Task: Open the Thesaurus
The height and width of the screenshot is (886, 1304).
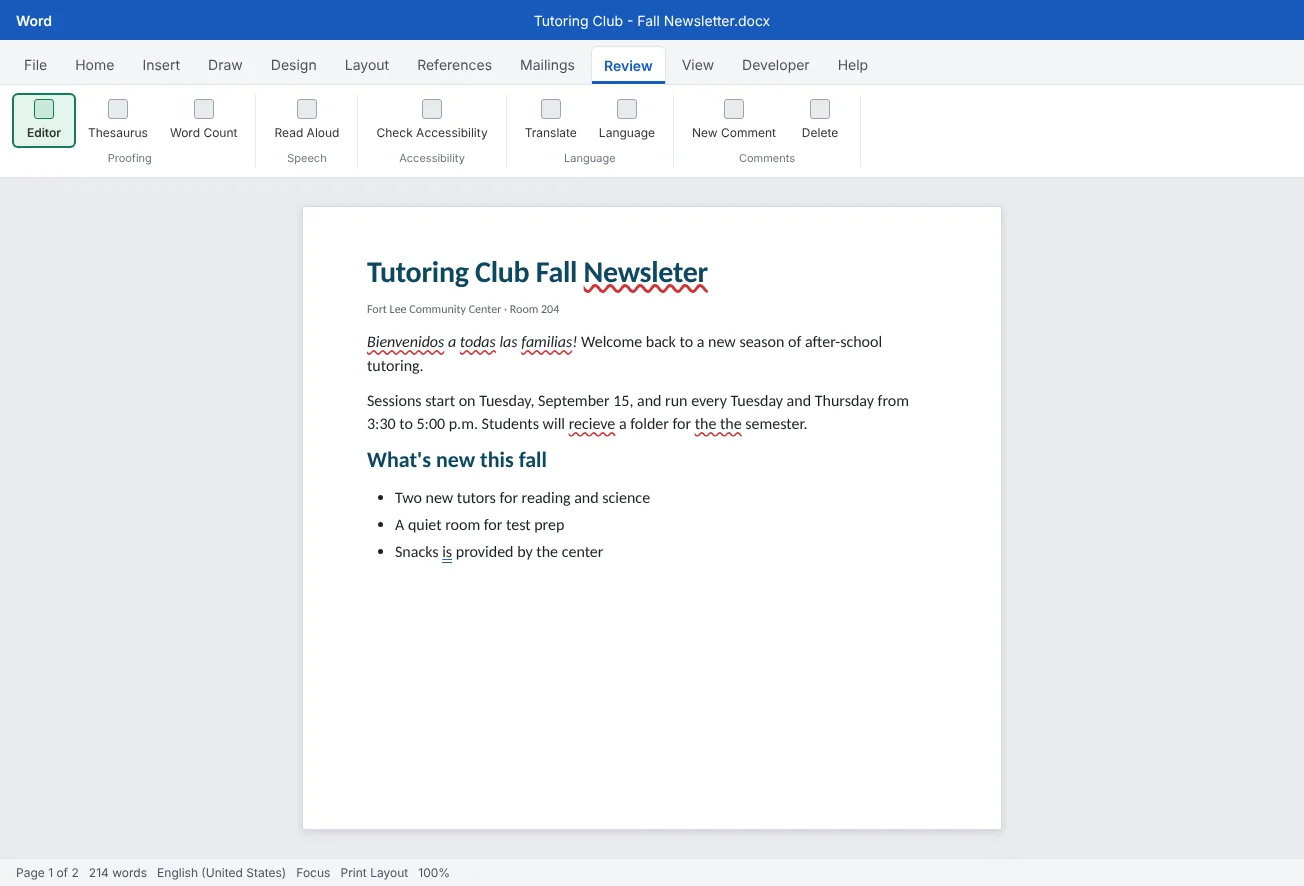Action: point(118,120)
